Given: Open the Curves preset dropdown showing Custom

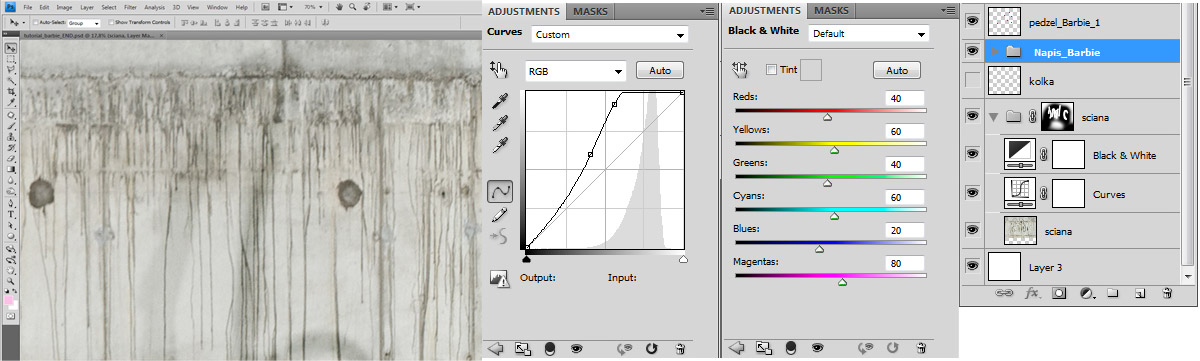Looking at the screenshot, I should (x=609, y=35).
